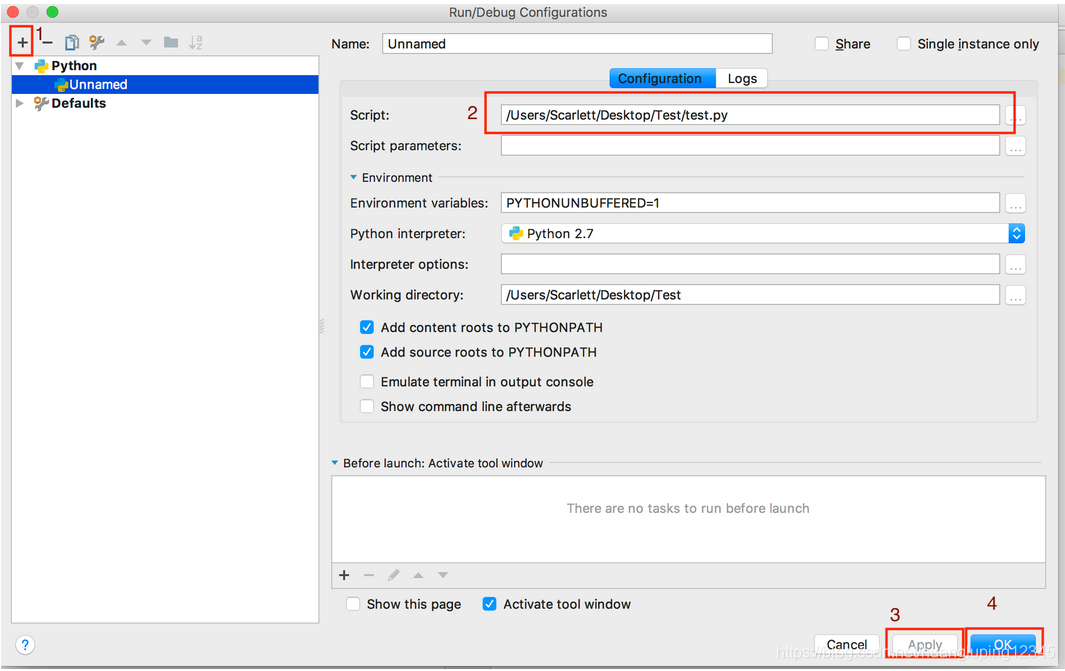This screenshot has width=1065, height=671.
Task: Open help with the question mark icon
Action: point(25,645)
